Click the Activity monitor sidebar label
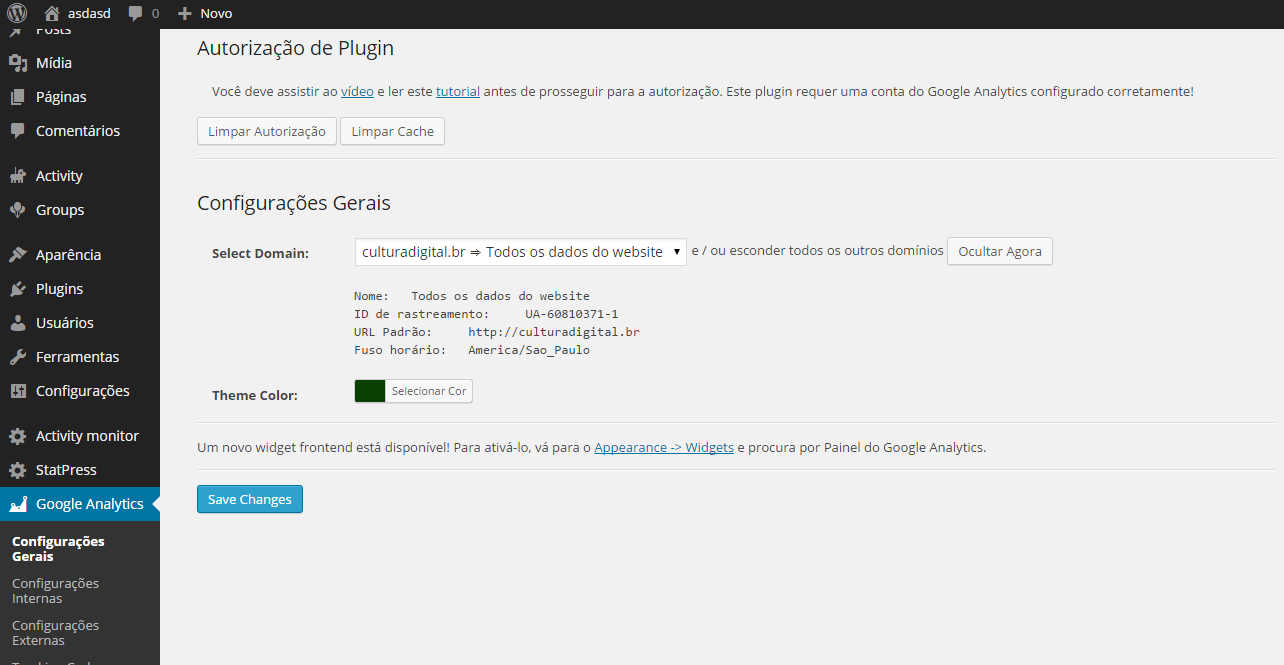1284x665 pixels. point(87,436)
